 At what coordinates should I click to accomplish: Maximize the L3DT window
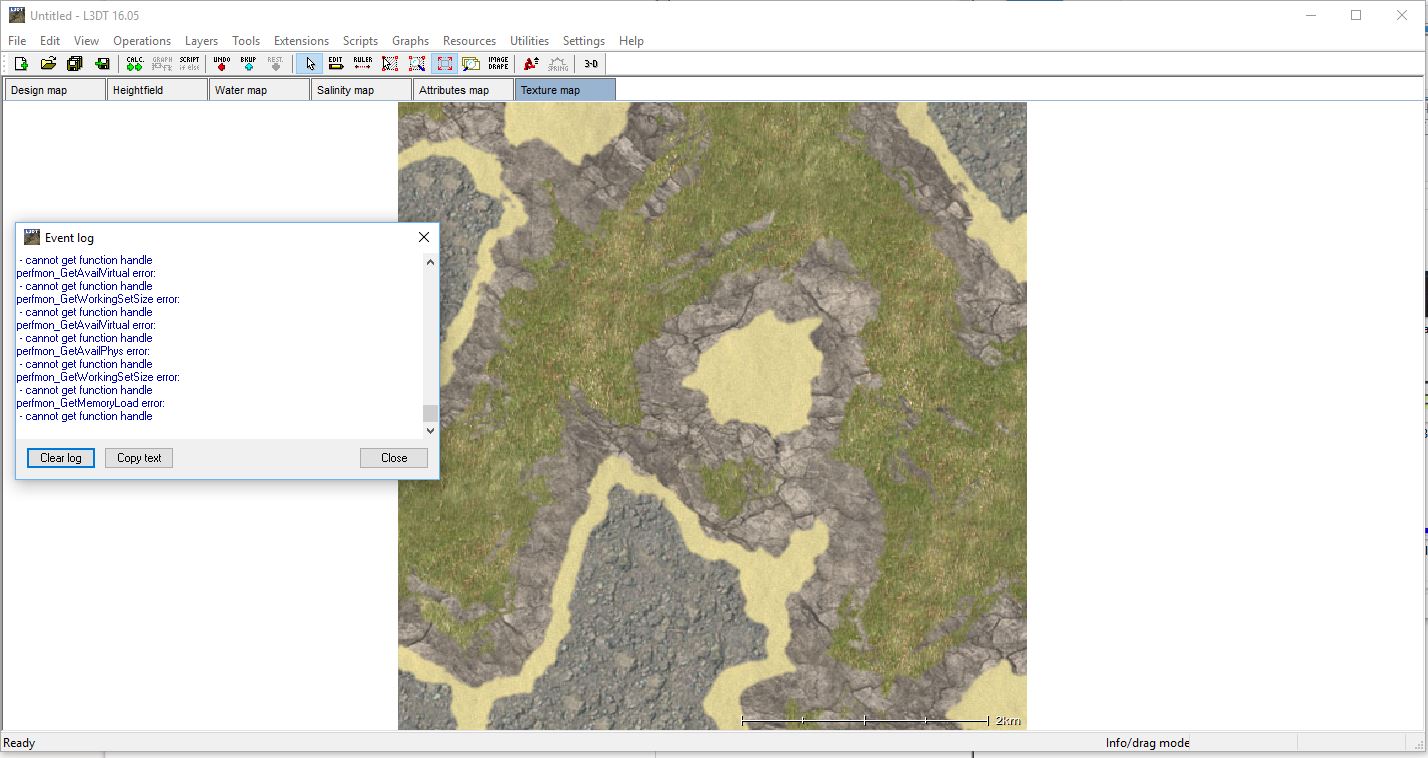pos(1356,15)
